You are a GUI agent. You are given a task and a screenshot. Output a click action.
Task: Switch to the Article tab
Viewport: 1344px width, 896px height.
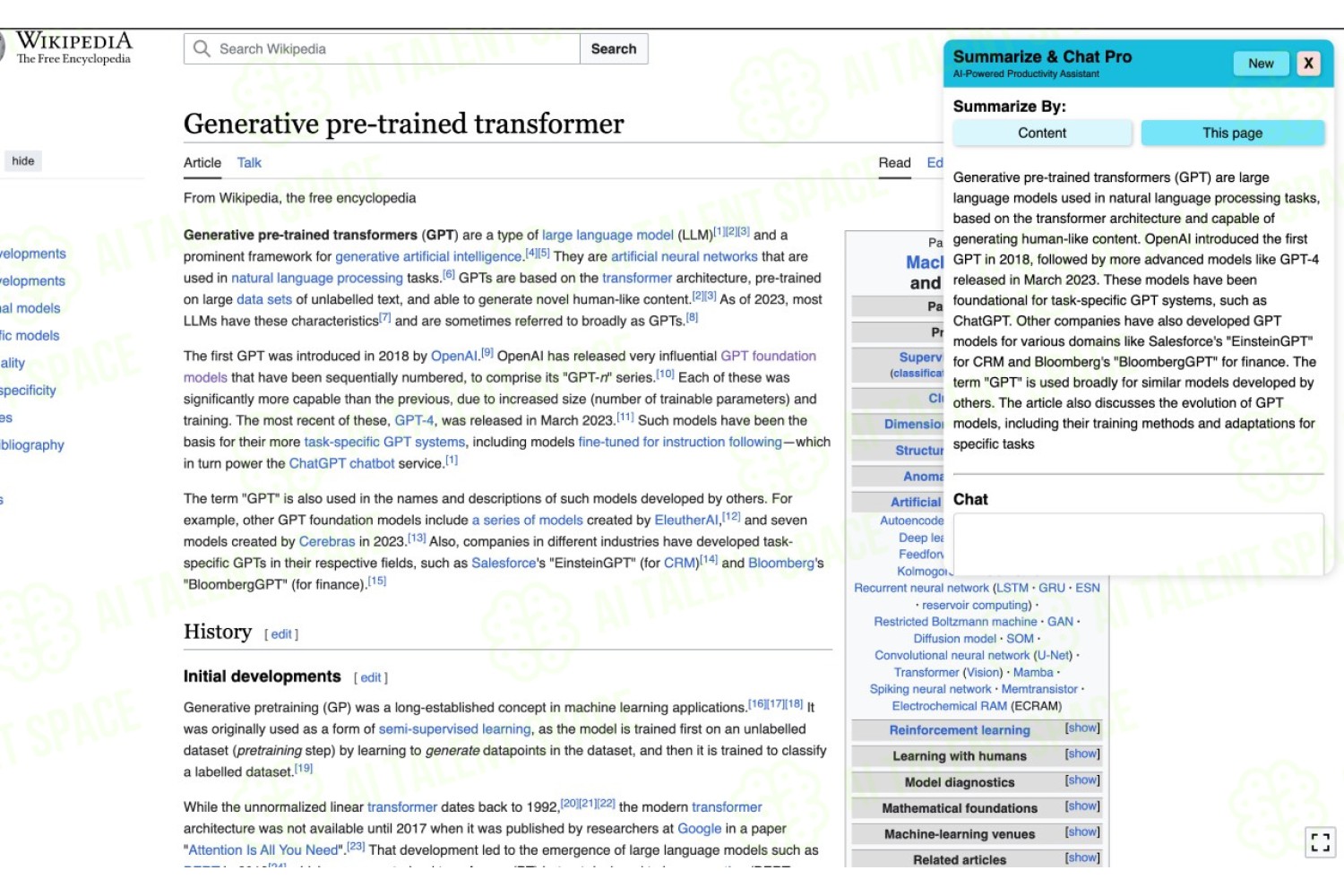(202, 162)
